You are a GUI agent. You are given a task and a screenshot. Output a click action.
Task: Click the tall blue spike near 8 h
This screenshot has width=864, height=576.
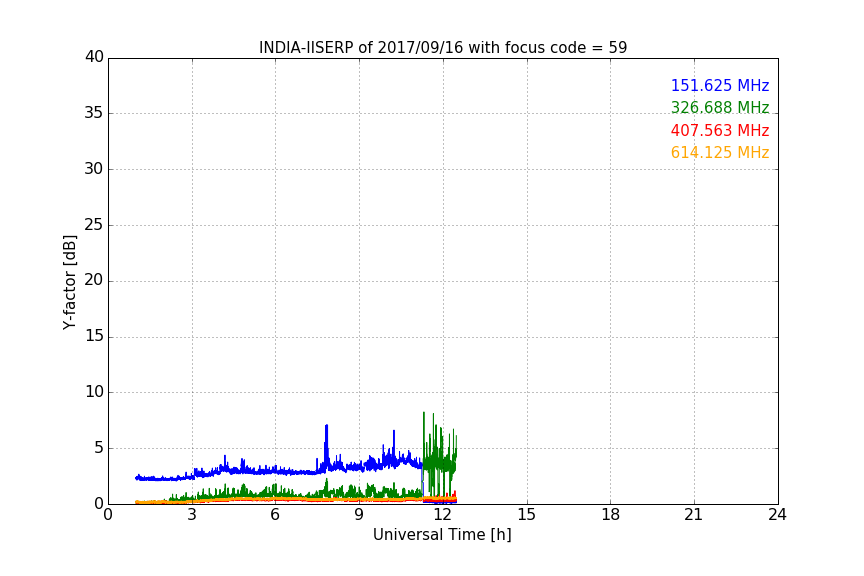click(x=326, y=446)
